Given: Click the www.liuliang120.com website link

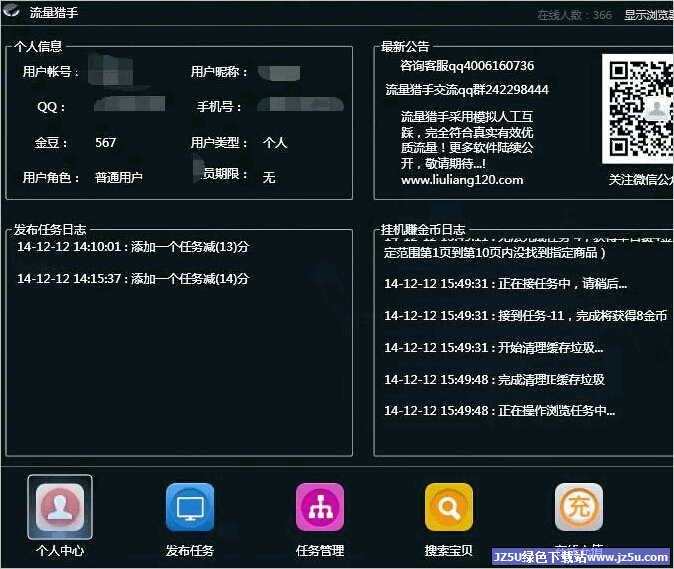Looking at the screenshot, I should [462, 180].
